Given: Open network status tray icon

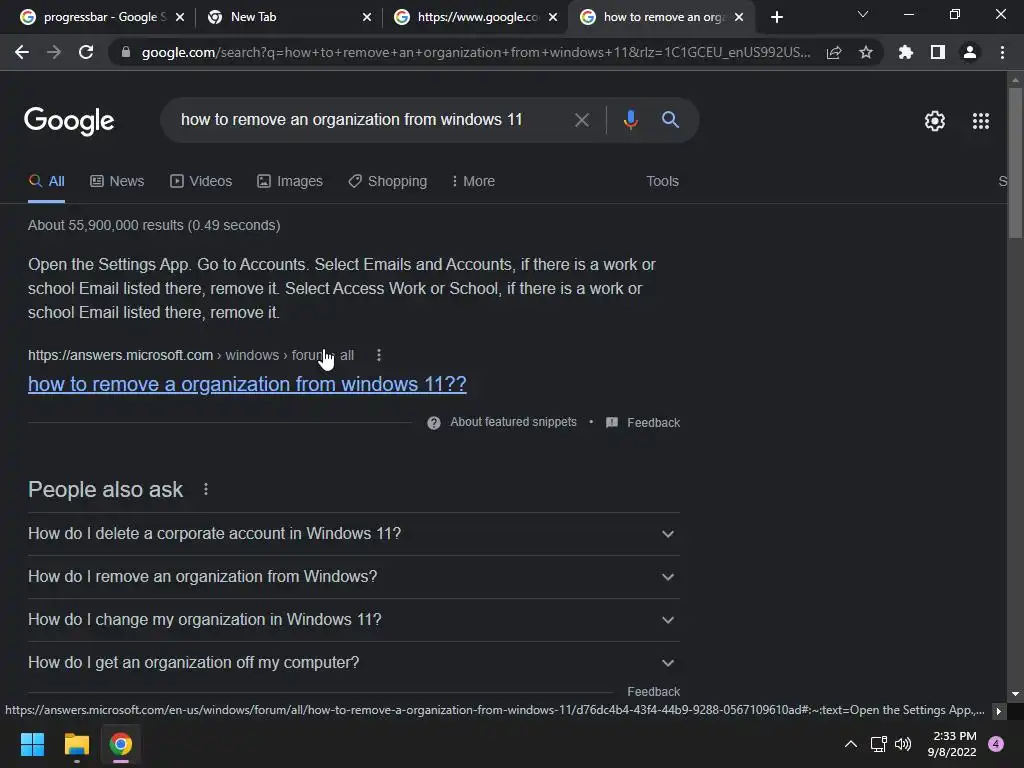Looking at the screenshot, I should (878, 744).
